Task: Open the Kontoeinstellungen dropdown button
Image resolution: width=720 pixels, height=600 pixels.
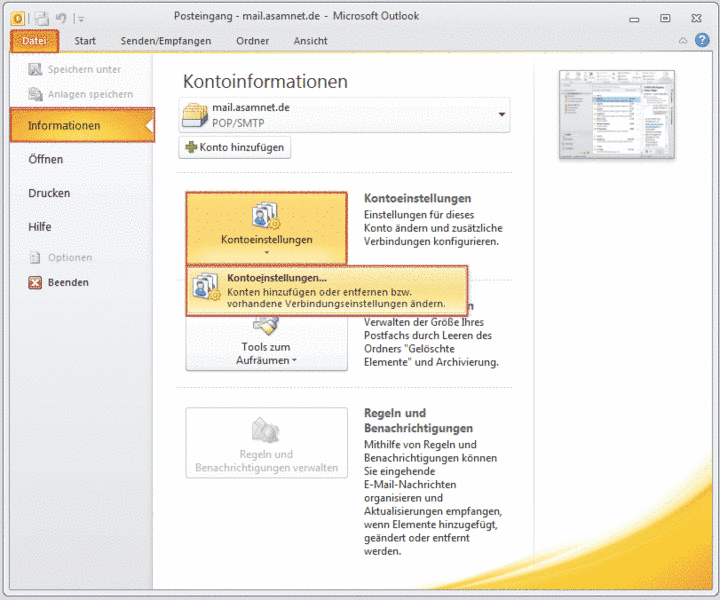Action: tap(266, 228)
